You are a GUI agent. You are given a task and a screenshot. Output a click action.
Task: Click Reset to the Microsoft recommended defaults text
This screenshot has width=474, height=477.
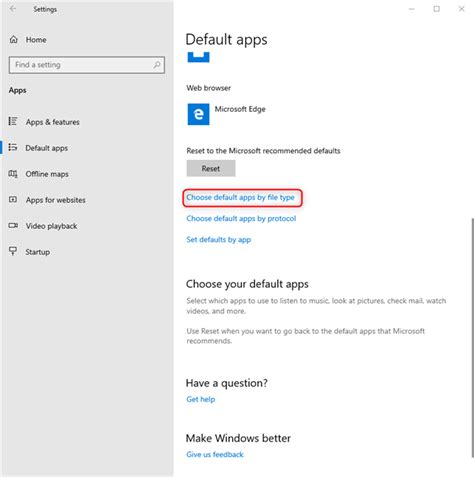click(x=263, y=151)
